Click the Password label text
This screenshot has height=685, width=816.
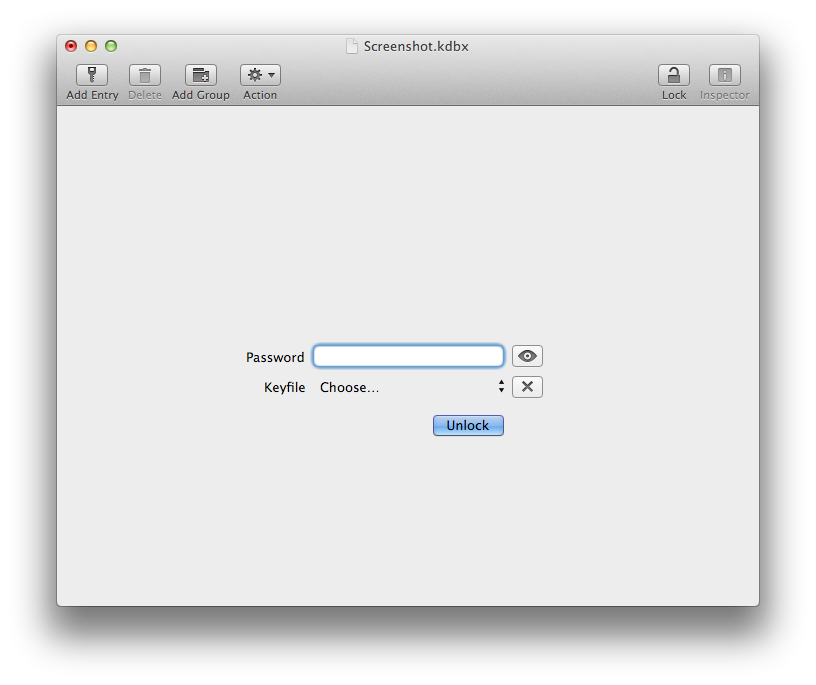point(275,357)
